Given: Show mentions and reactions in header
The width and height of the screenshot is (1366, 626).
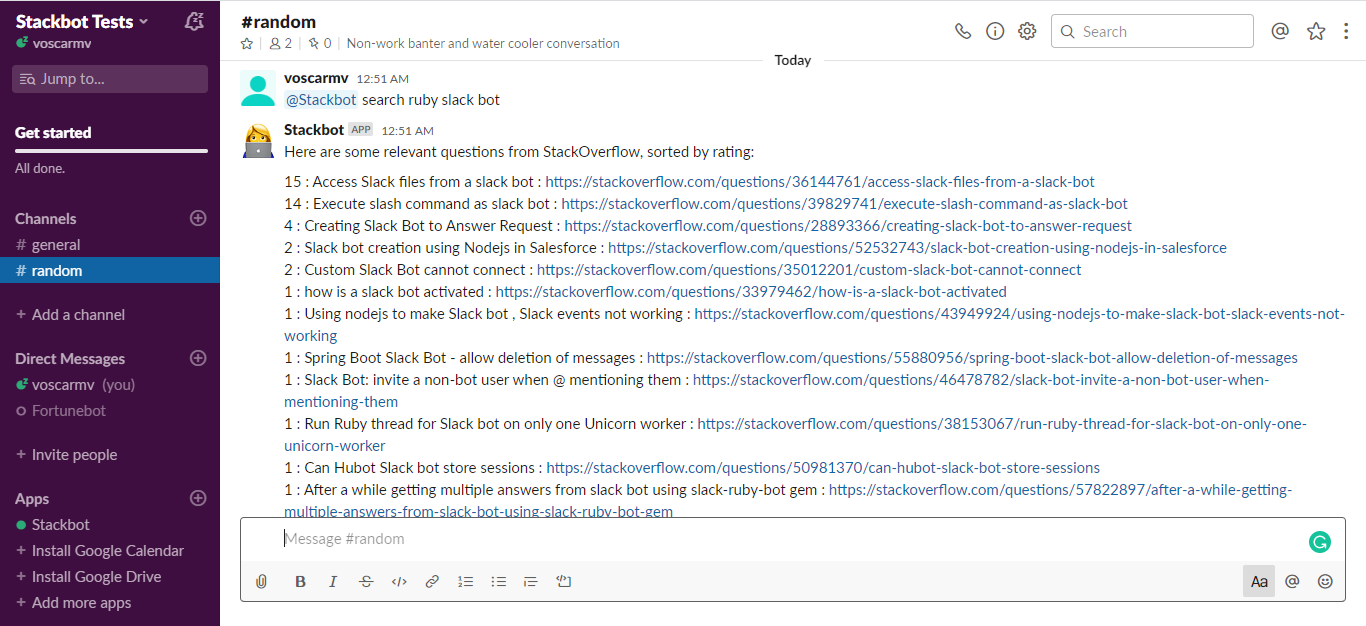Looking at the screenshot, I should pyautogui.click(x=1280, y=31).
